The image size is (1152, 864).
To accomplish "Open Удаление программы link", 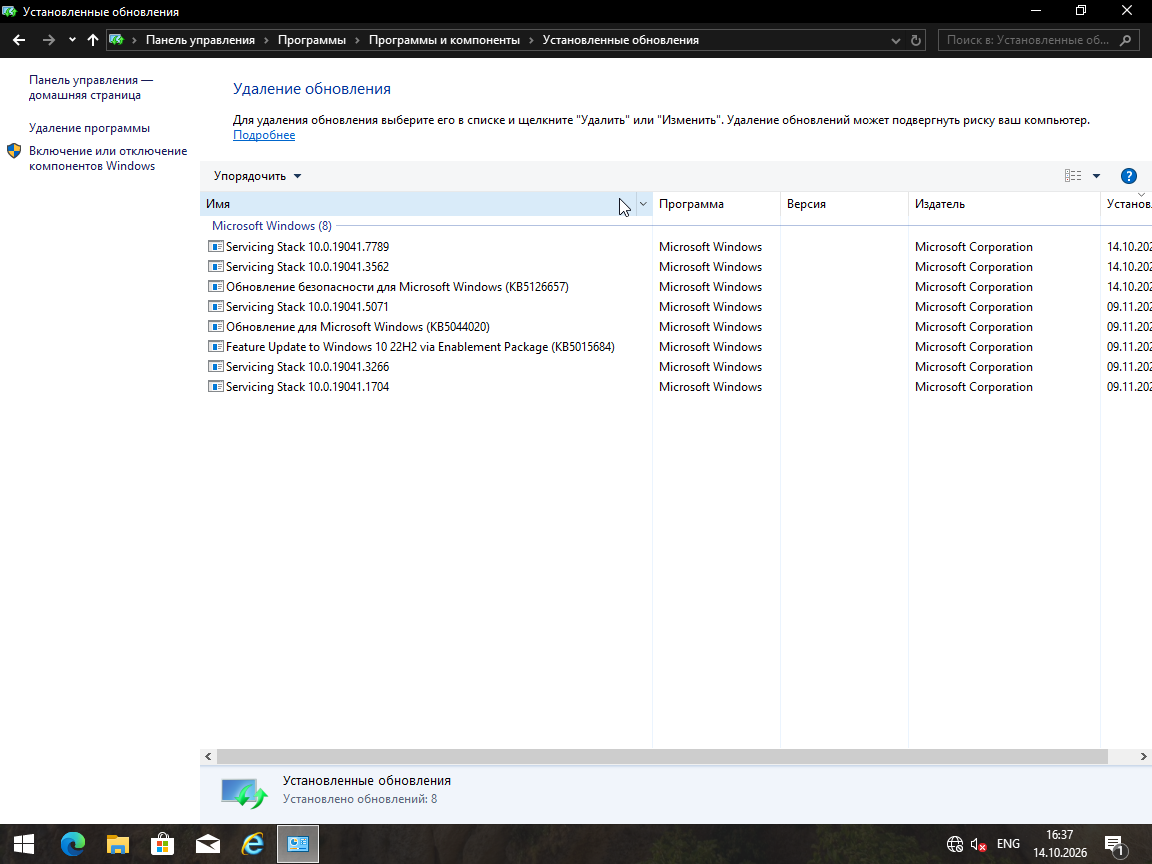I will 89,128.
